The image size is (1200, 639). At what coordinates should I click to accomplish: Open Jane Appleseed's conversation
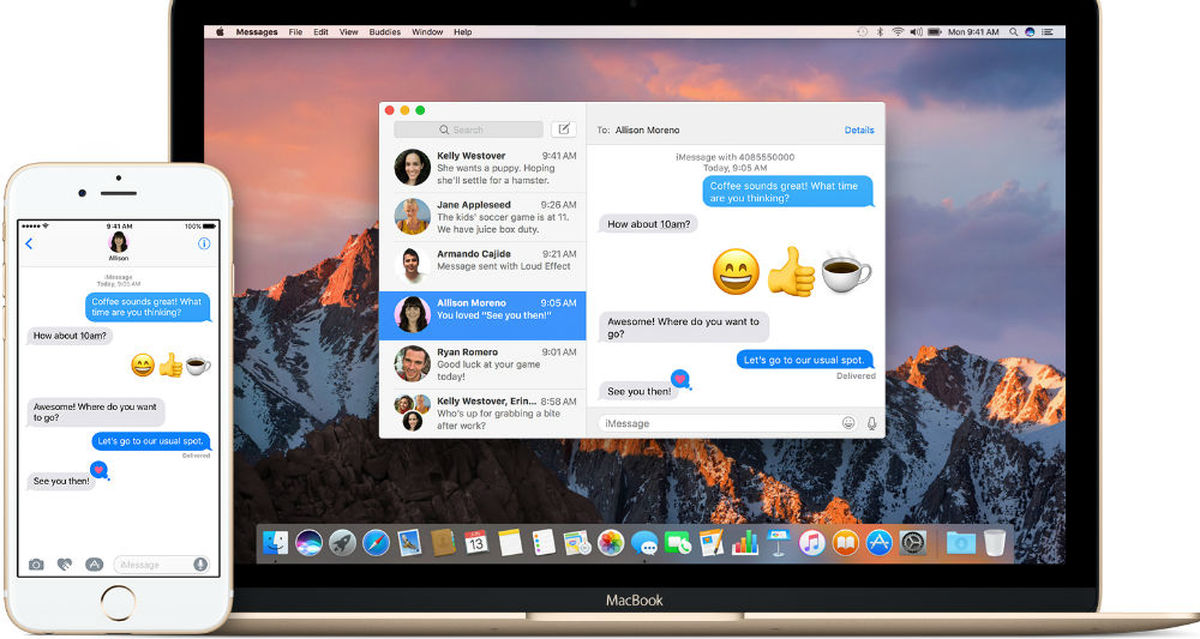[482, 216]
